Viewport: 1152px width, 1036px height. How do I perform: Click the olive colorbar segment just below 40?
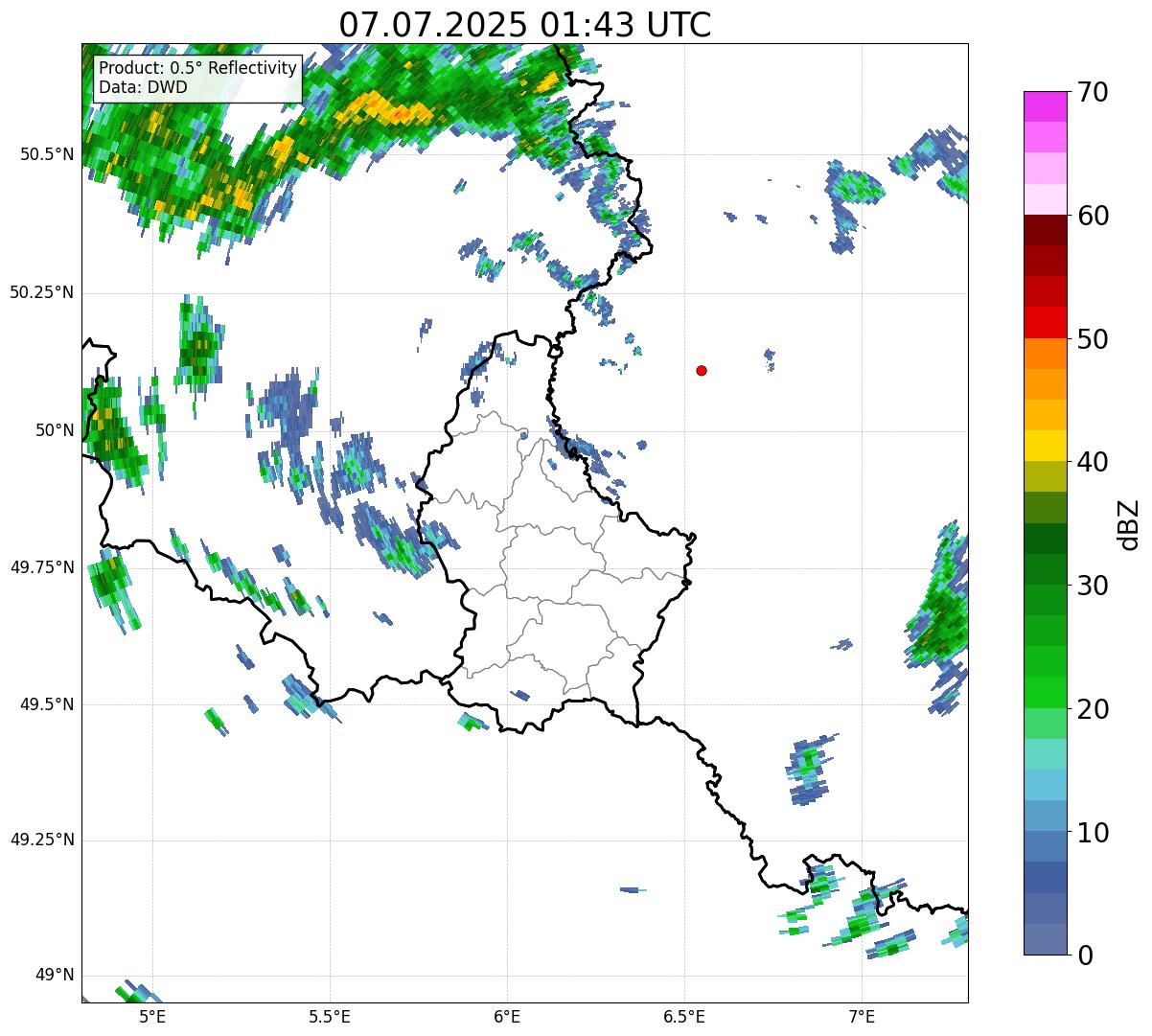(x=1045, y=476)
